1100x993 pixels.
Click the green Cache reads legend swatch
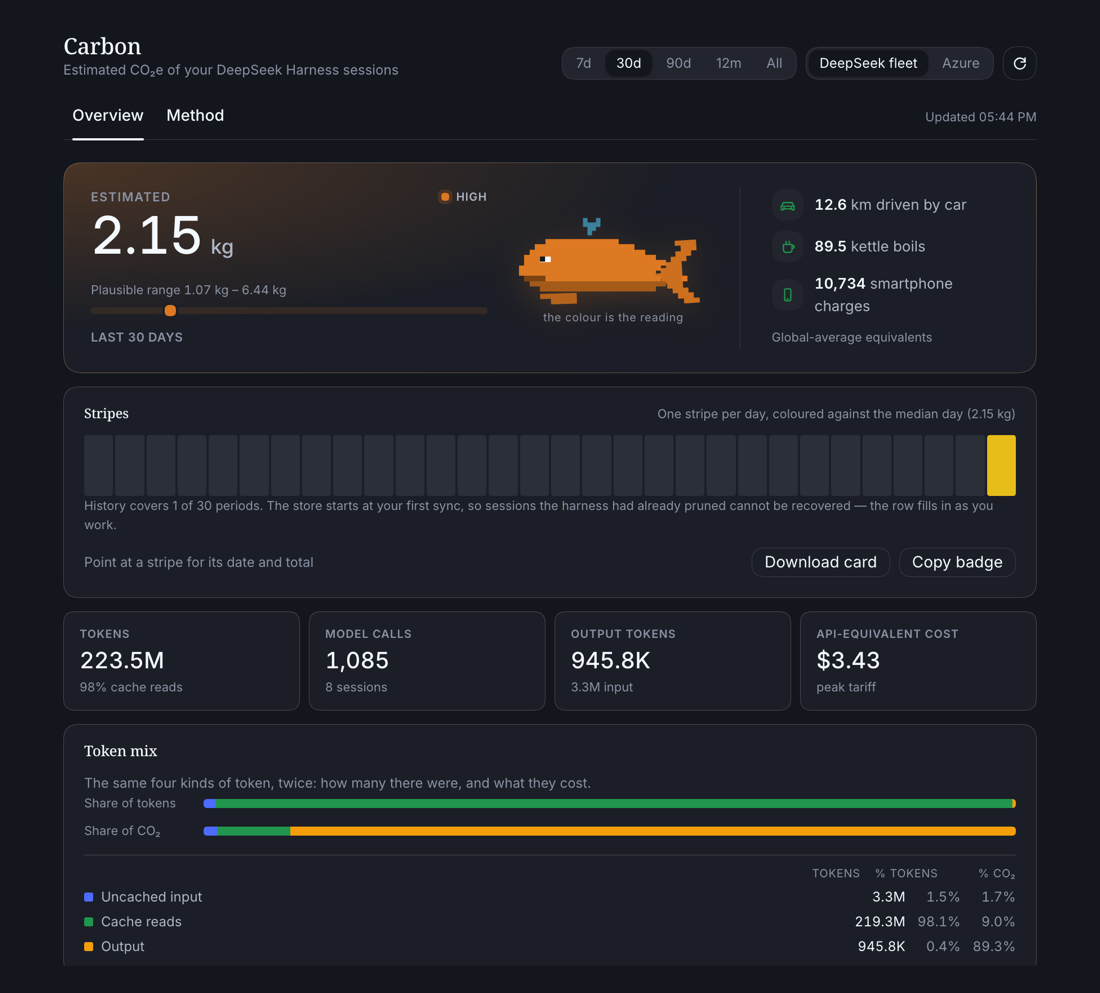pyautogui.click(x=88, y=921)
